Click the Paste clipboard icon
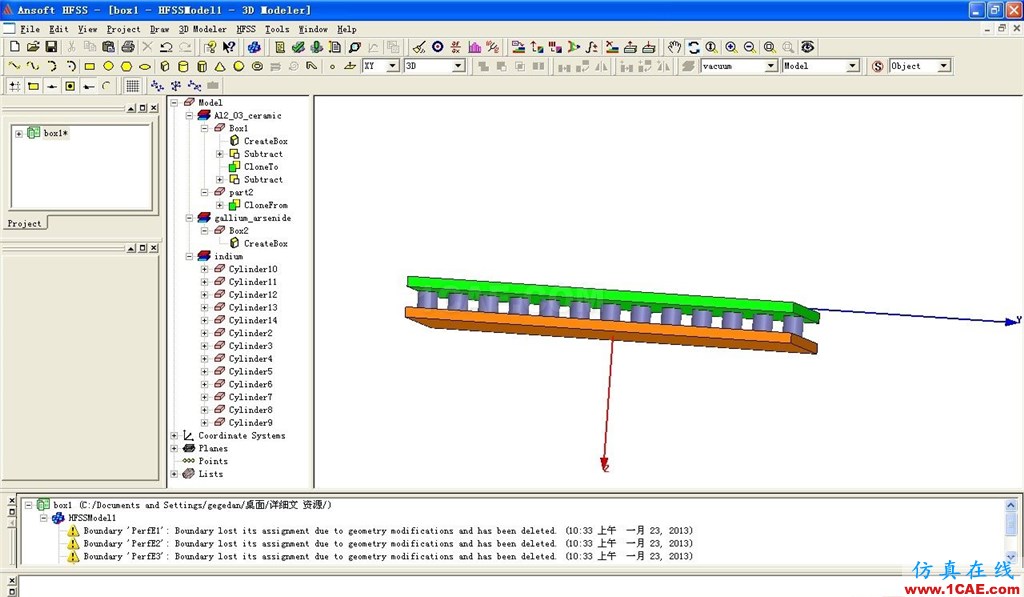Viewport: 1024px width, 597px height. (108, 47)
